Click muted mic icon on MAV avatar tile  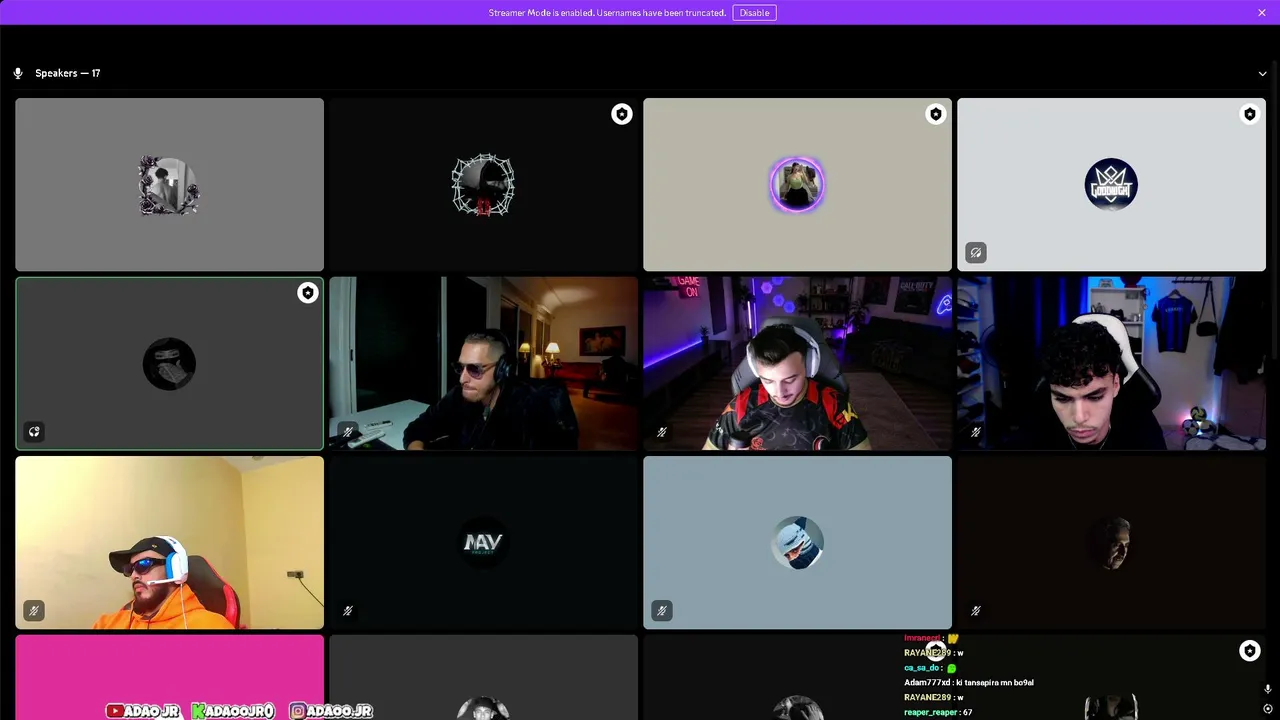click(x=348, y=610)
